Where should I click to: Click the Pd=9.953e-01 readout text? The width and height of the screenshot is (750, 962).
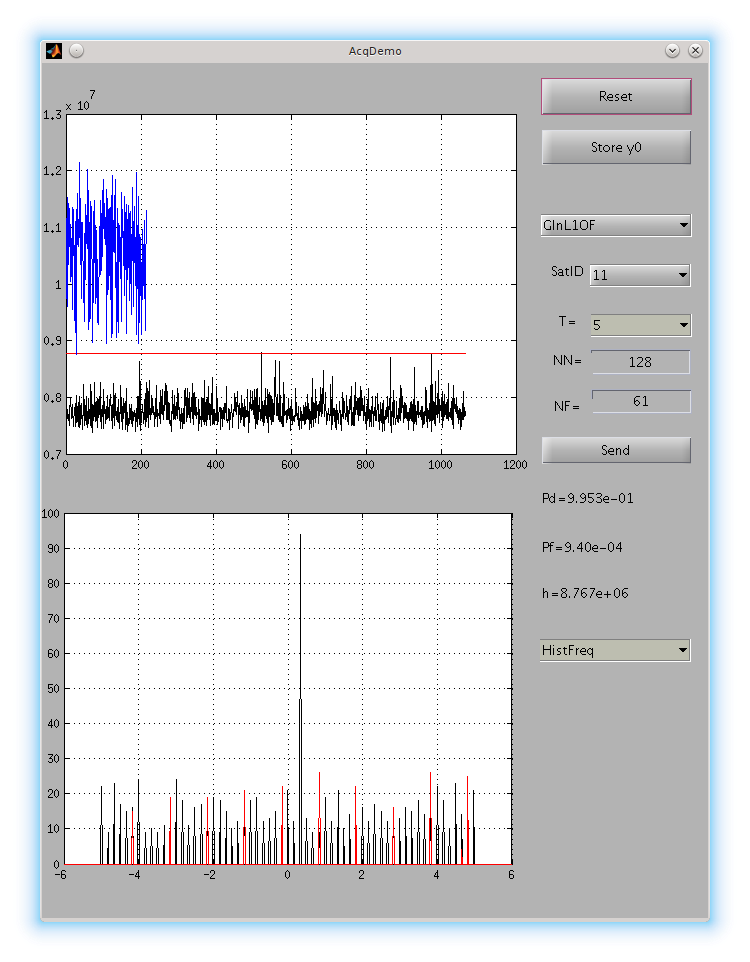tap(587, 498)
